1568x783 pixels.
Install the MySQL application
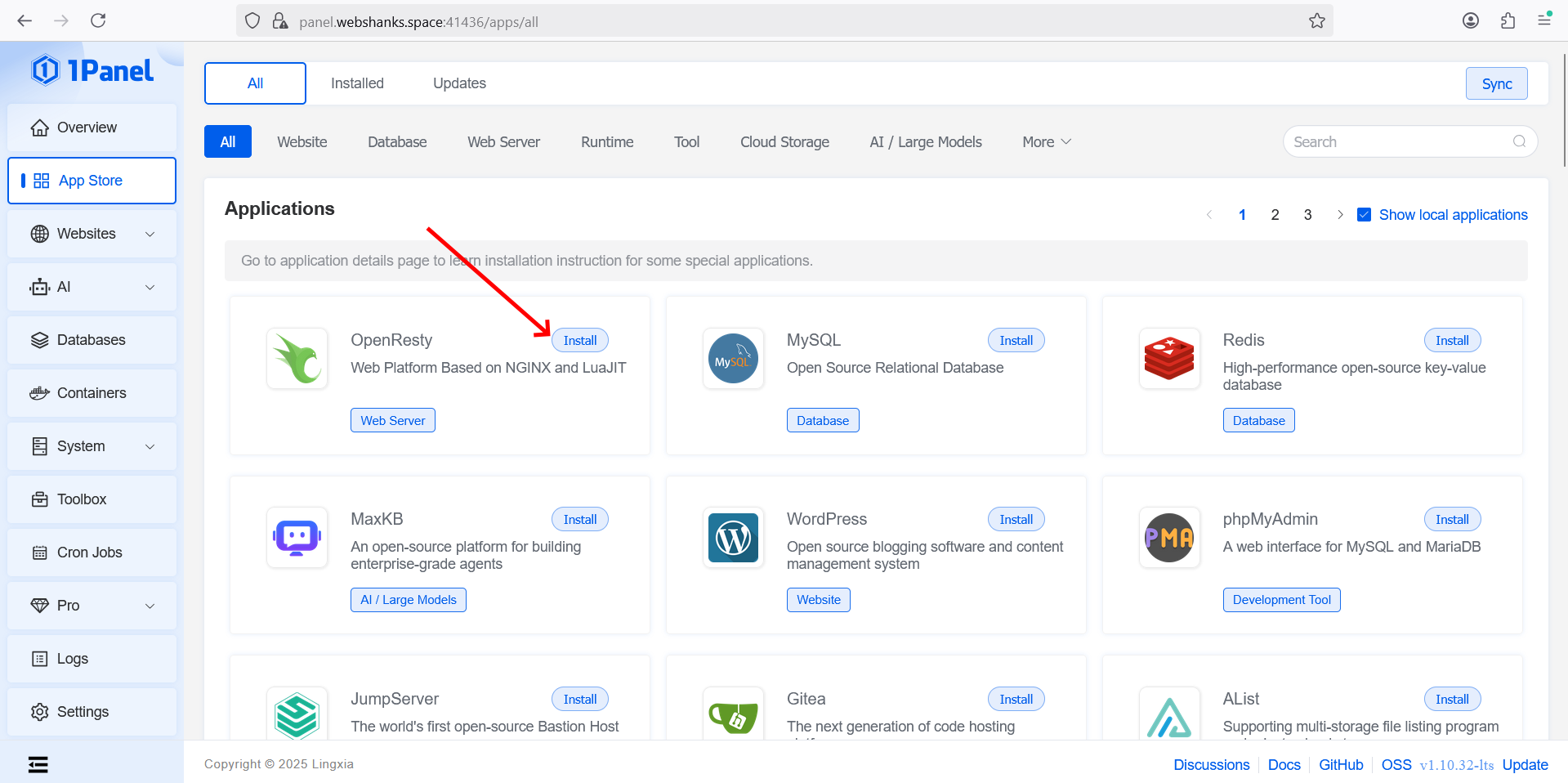click(1016, 340)
